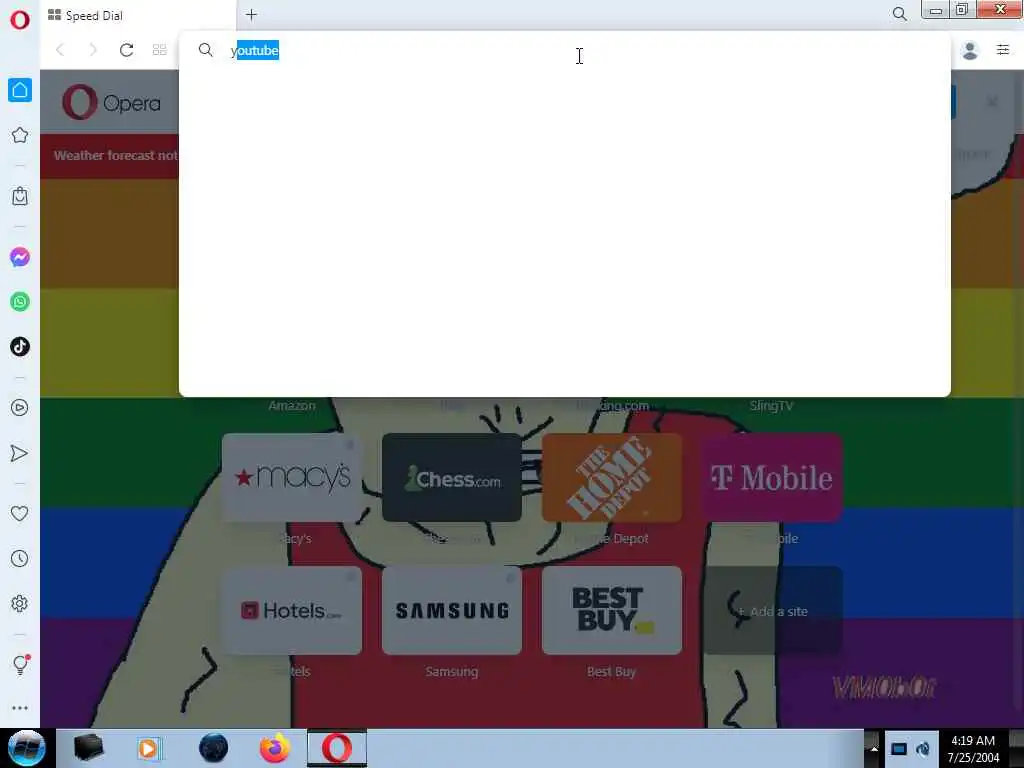Image resolution: width=1024 pixels, height=768 pixels.
Task: Open globe browser icon in taskbar
Action: pos(214,748)
